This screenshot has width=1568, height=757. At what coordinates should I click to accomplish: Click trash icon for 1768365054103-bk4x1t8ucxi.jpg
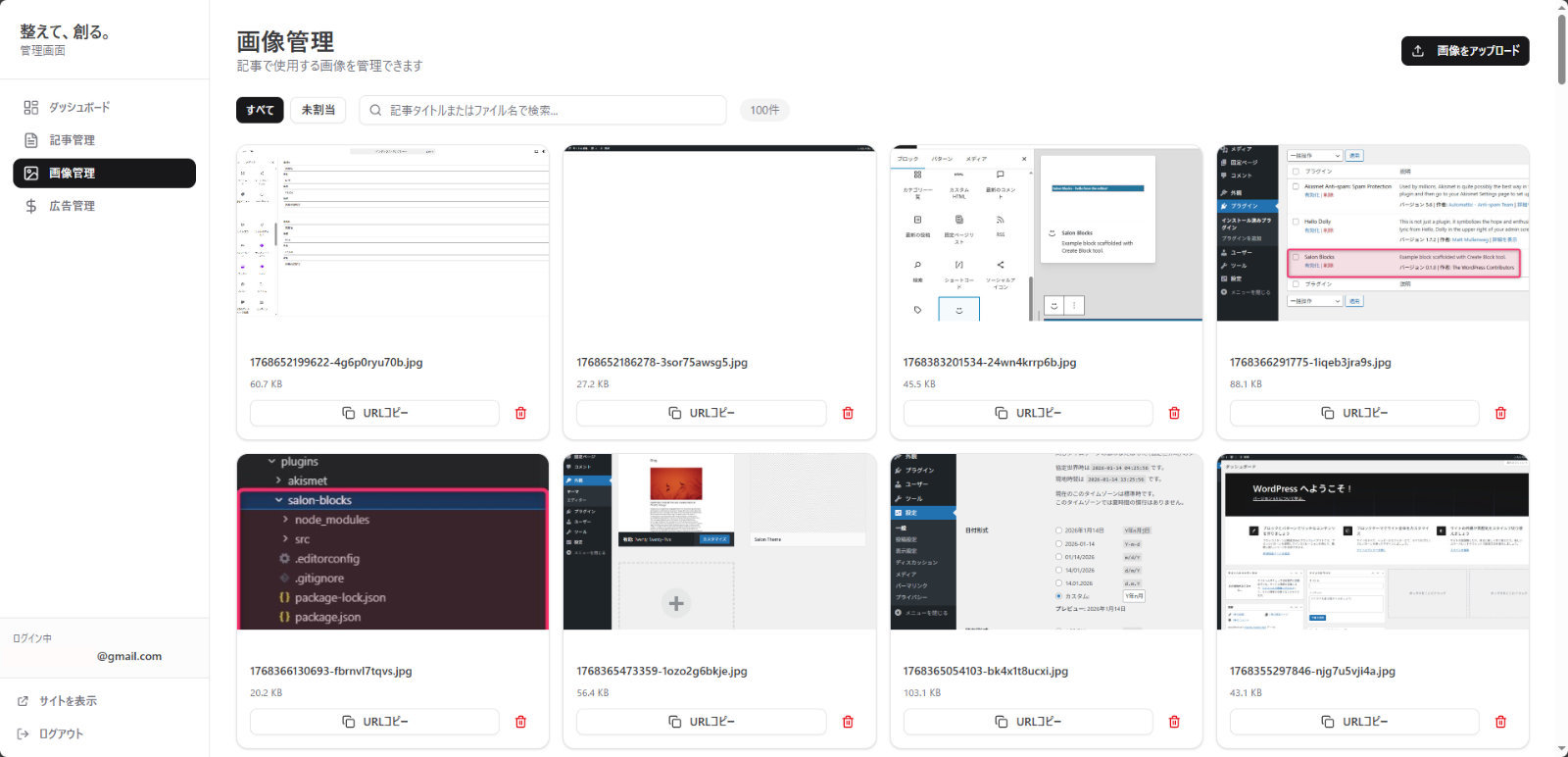(1174, 722)
